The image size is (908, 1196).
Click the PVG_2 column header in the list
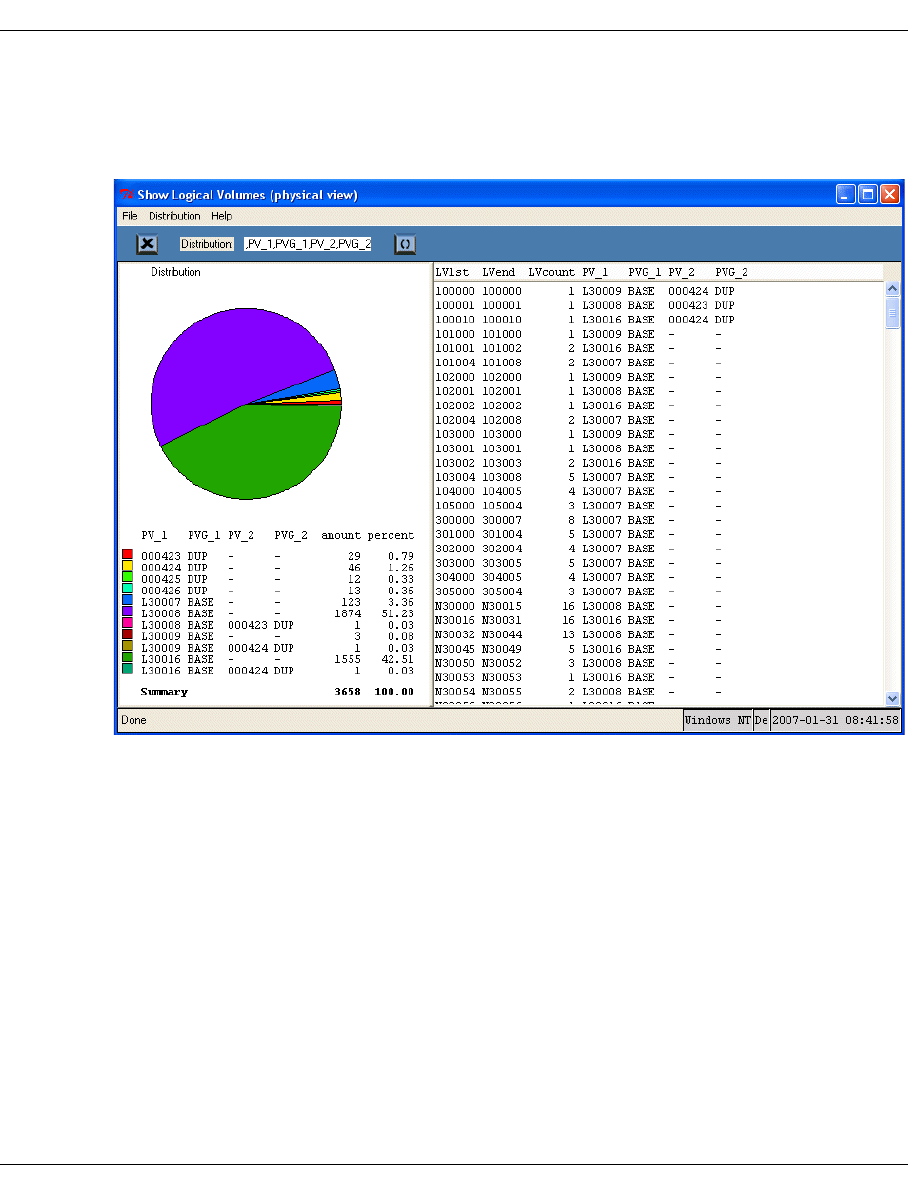click(x=731, y=272)
